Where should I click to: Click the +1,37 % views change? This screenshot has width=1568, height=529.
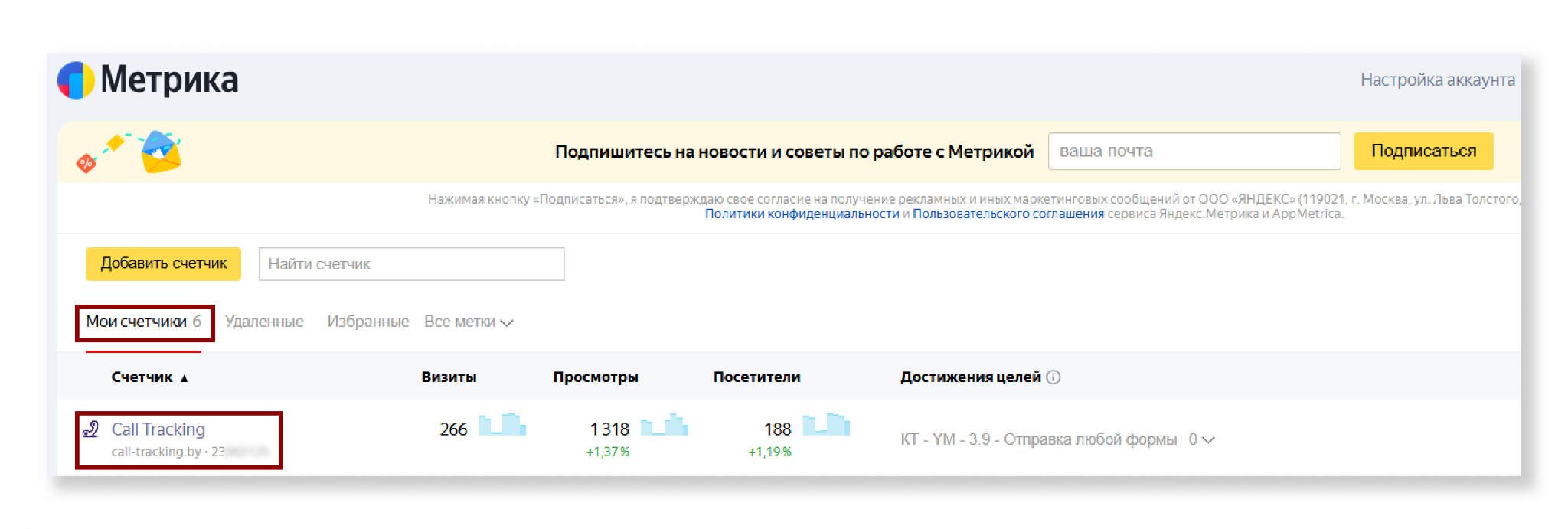(x=608, y=452)
